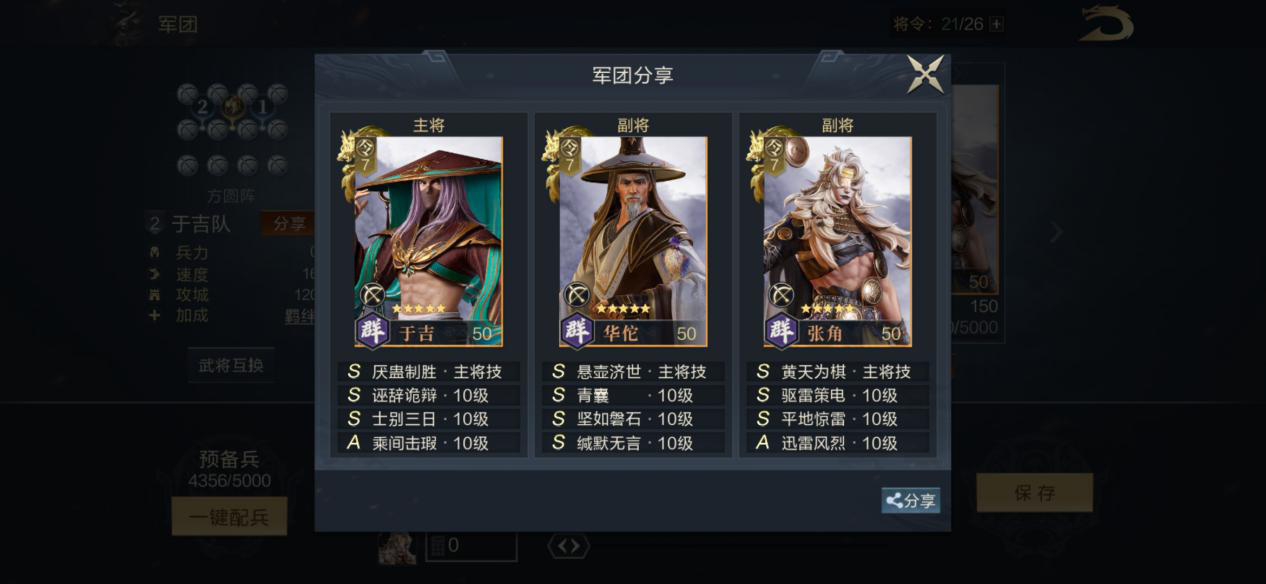
Task: Close the 军团分享 dialog with crossed-swords icon
Action: point(925,75)
